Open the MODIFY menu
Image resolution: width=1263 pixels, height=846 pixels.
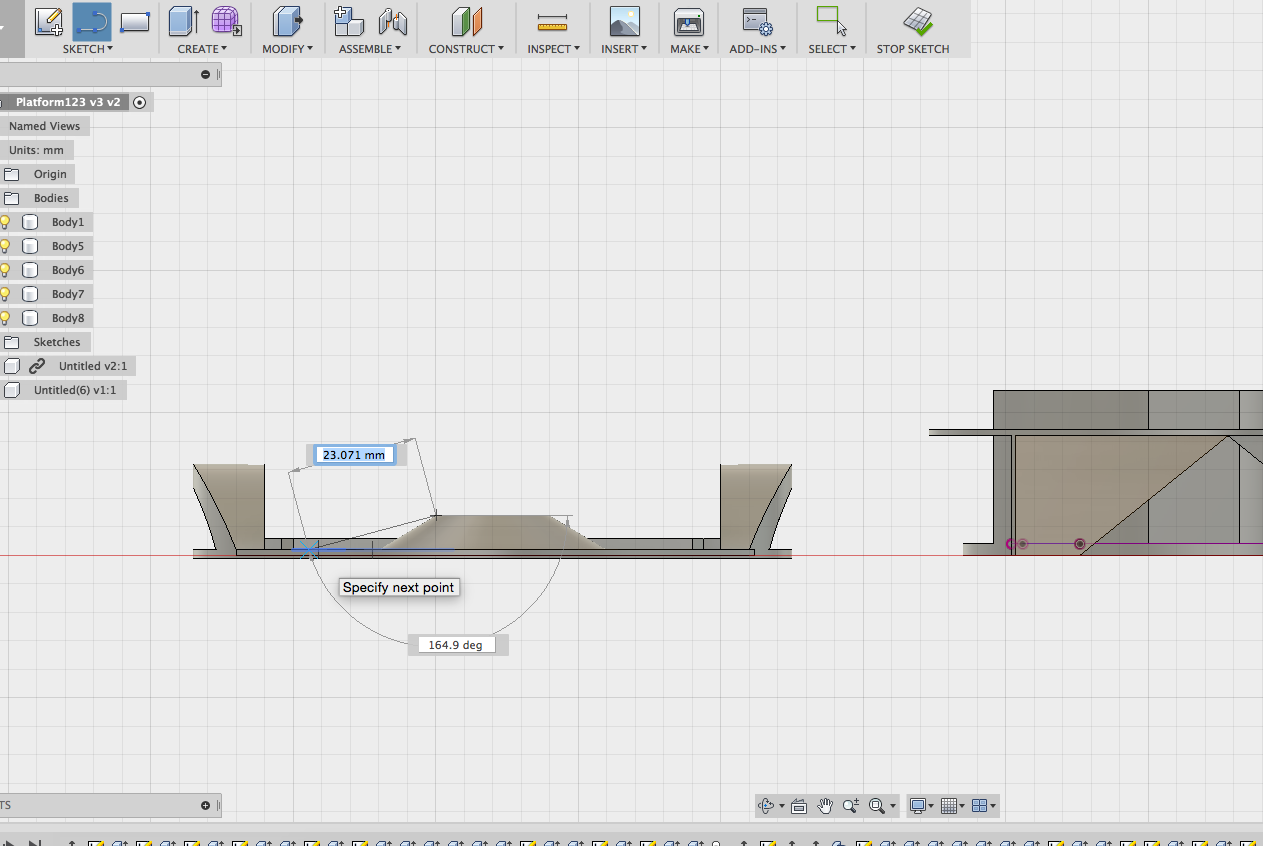click(287, 49)
